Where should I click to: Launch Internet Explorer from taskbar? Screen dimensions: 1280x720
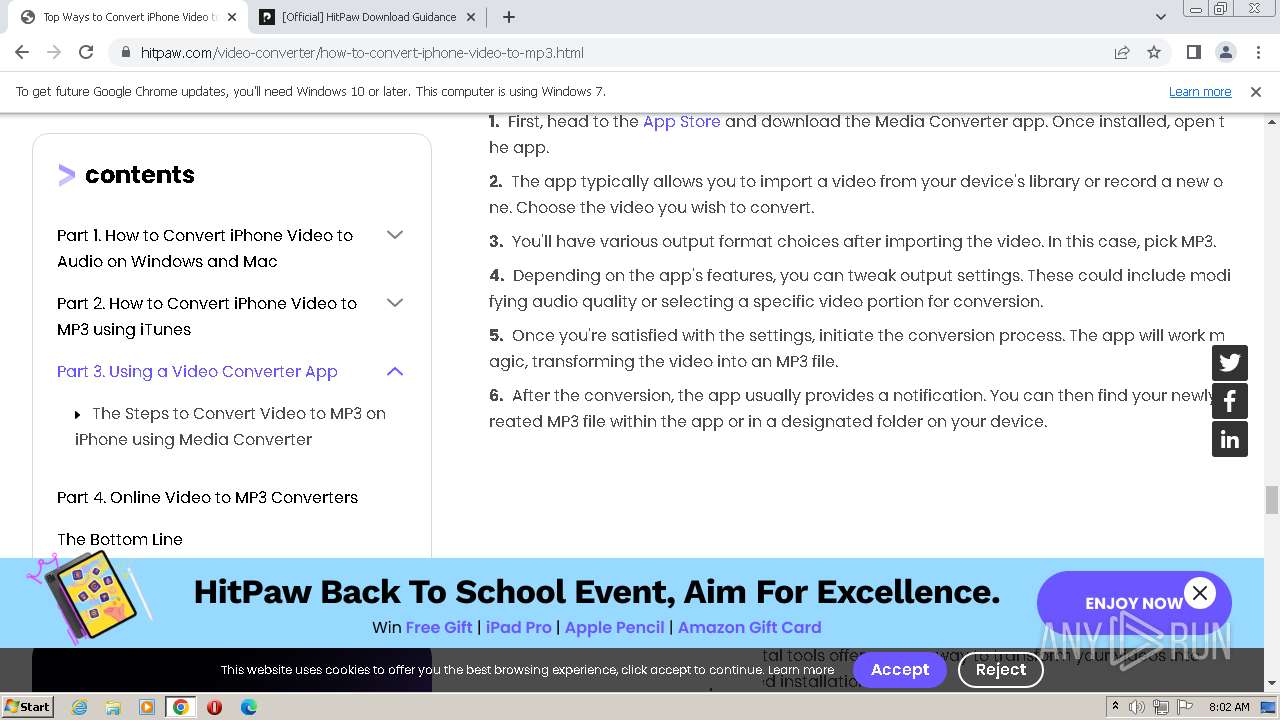(79, 707)
